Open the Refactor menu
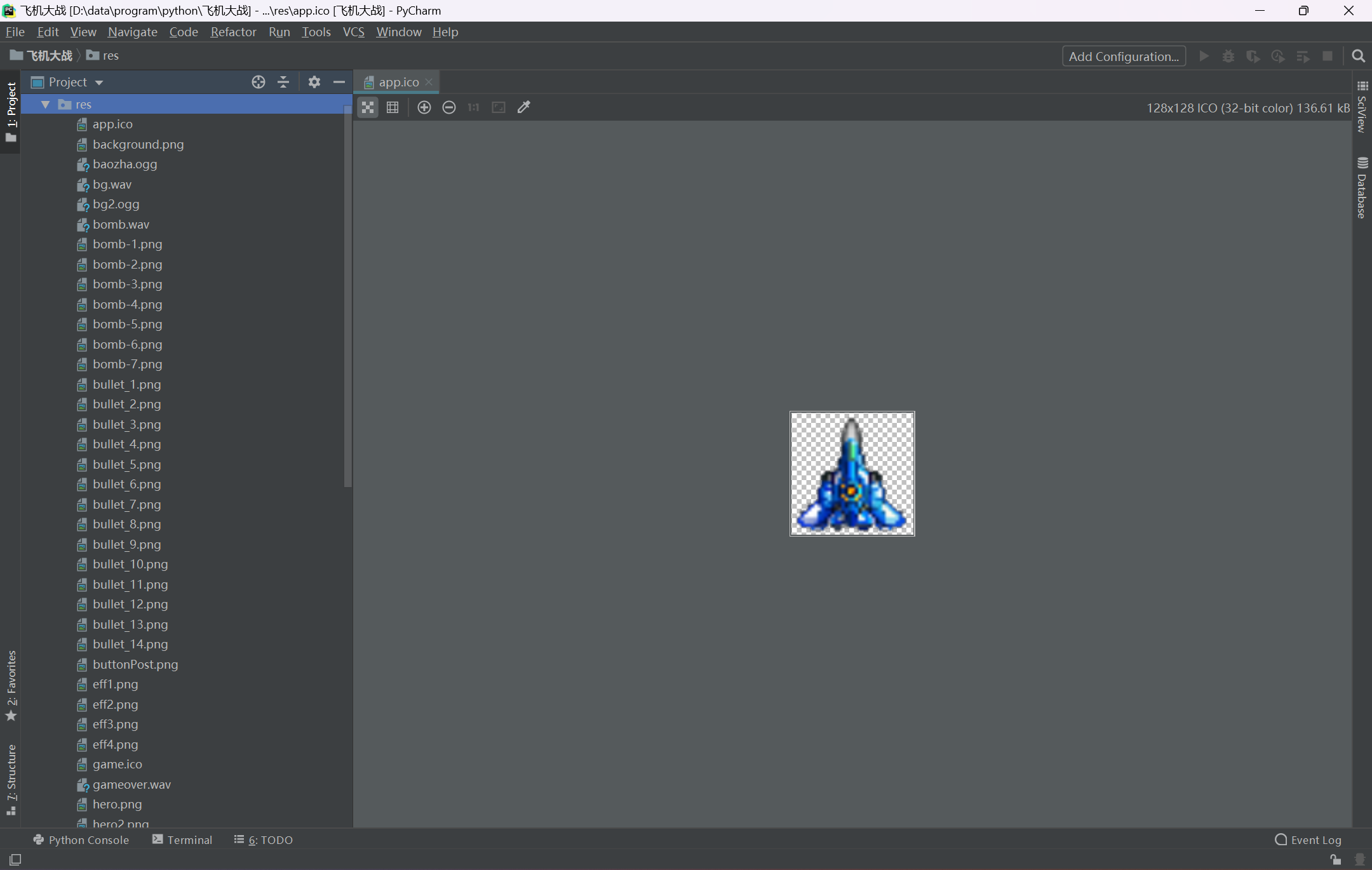The image size is (1372, 870). coord(233,32)
